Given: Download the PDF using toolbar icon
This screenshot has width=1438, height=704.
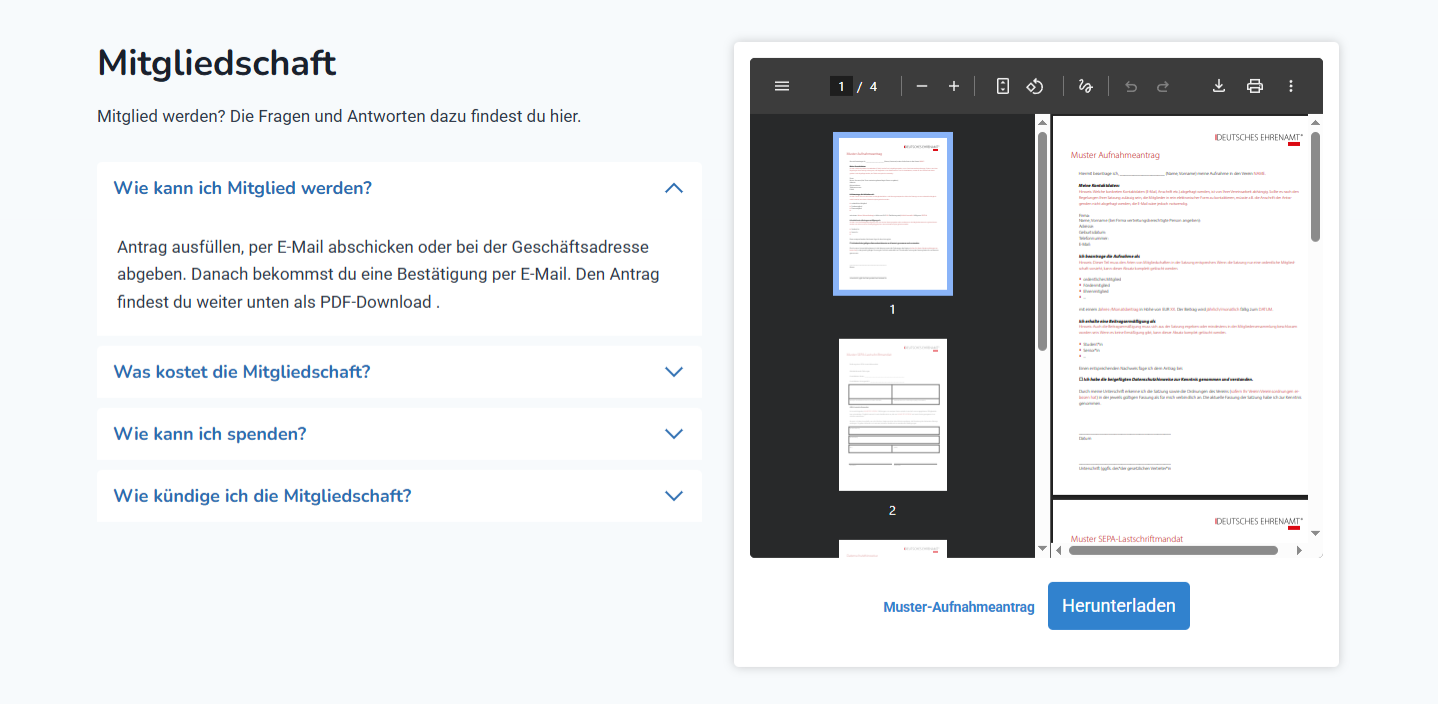Looking at the screenshot, I should pyautogui.click(x=1219, y=86).
